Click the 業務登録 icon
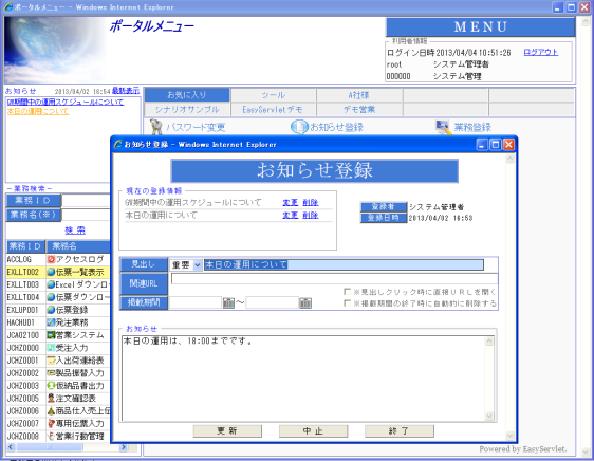Image resolution: width=594 pixels, height=461 pixels. pyautogui.click(x=443, y=127)
